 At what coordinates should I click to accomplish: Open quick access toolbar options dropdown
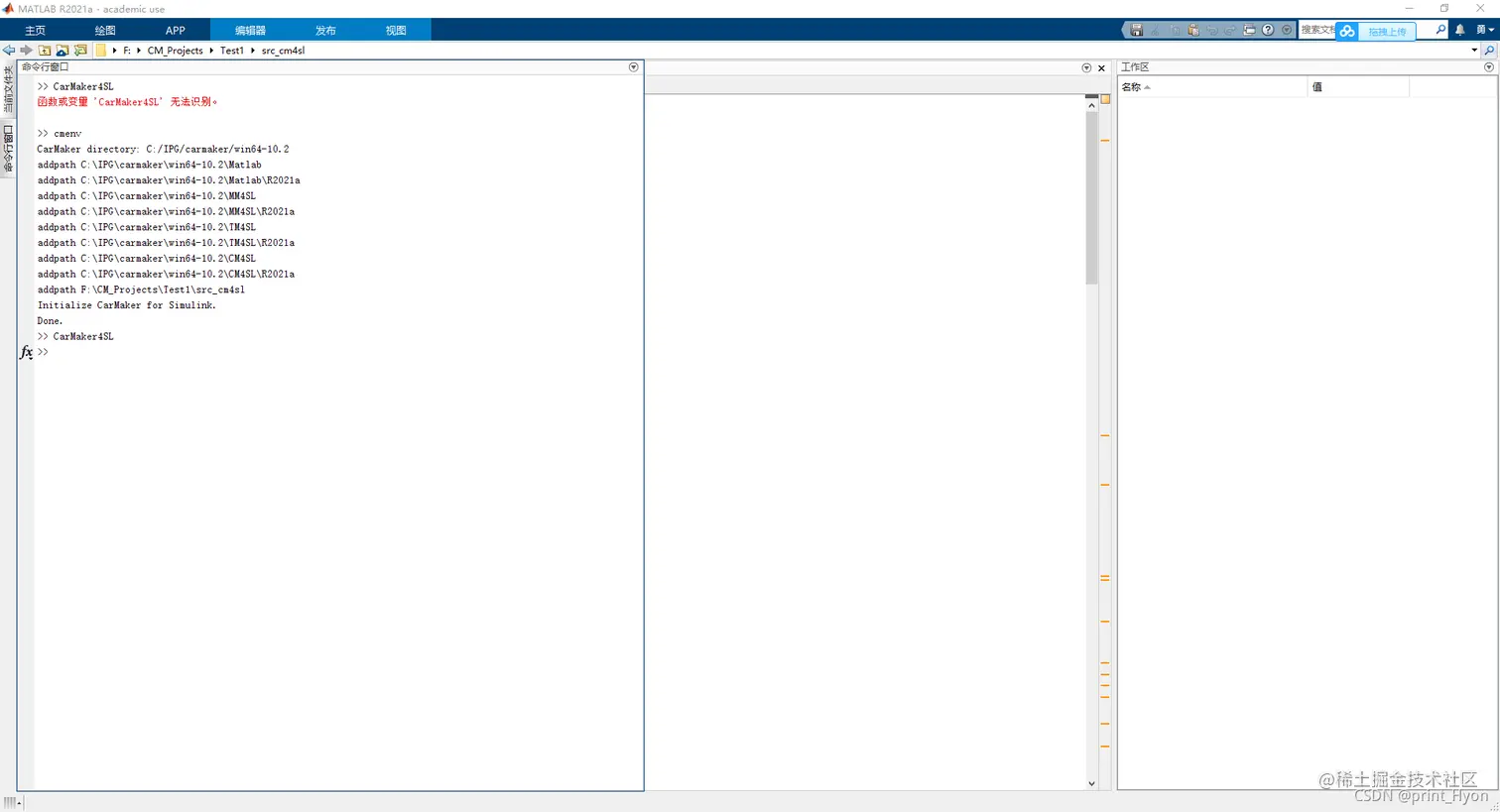(x=1287, y=31)
